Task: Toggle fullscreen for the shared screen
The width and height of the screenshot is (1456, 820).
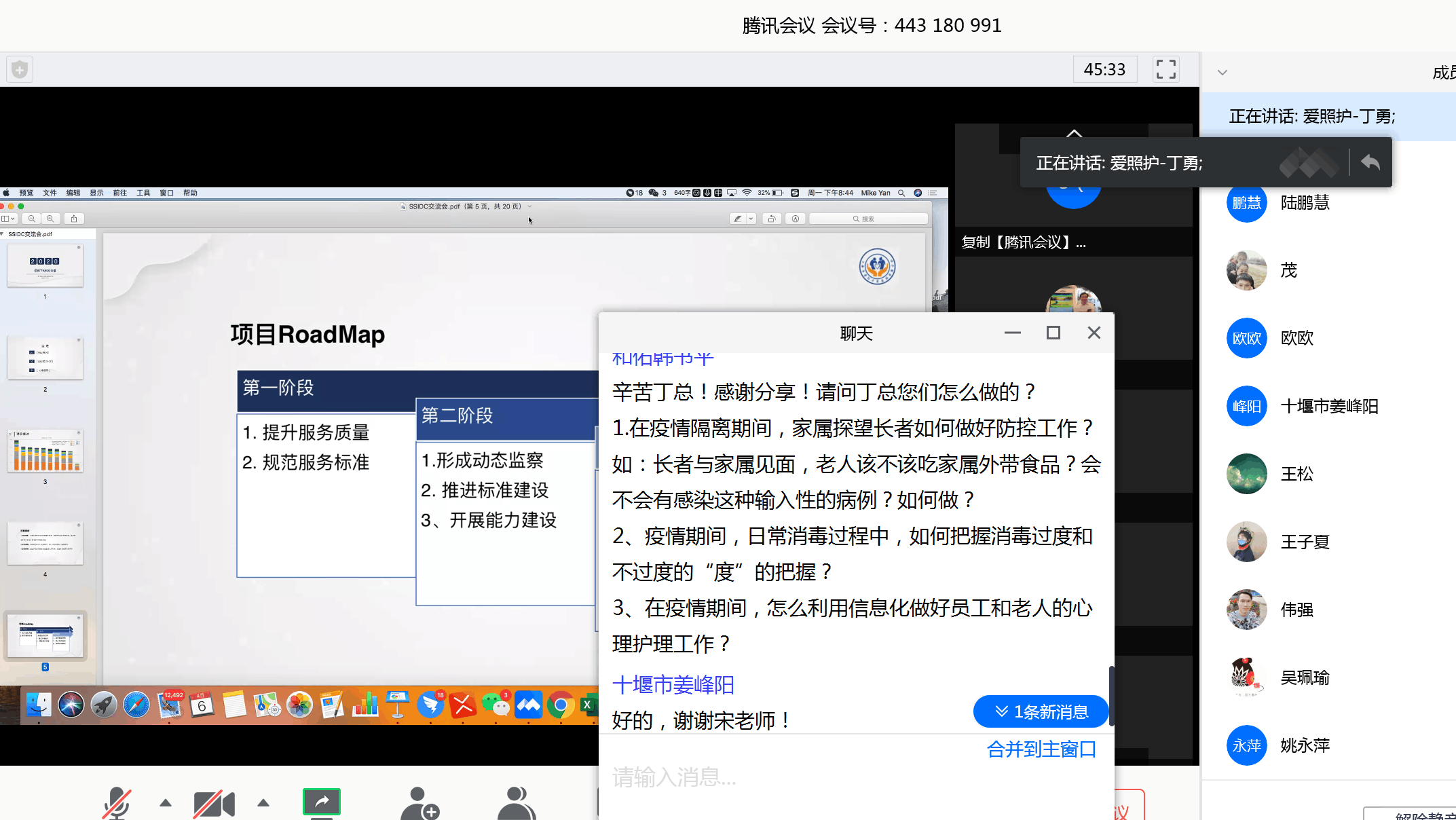Action: pos(1165,69)
